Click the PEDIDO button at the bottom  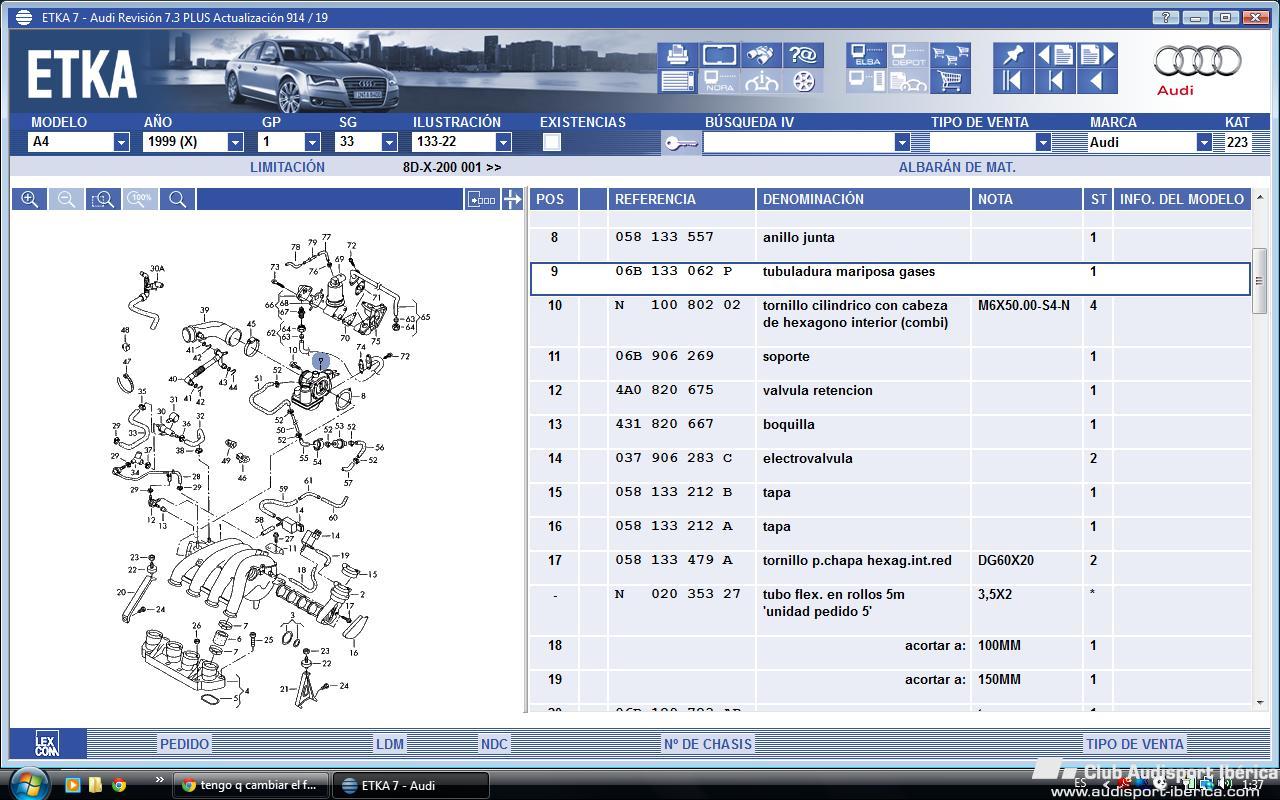(185, 743)
